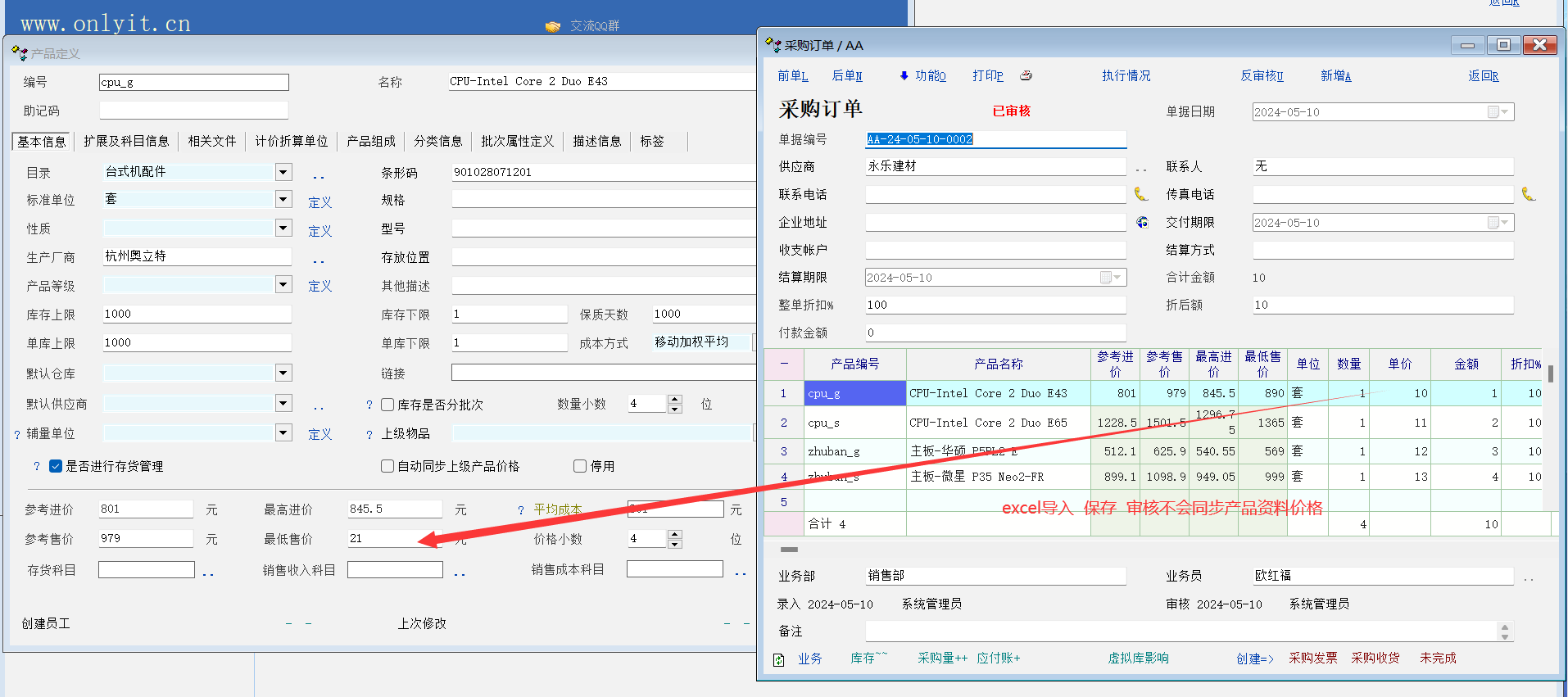Tick the 停用 checkbox

pos(580,466)
